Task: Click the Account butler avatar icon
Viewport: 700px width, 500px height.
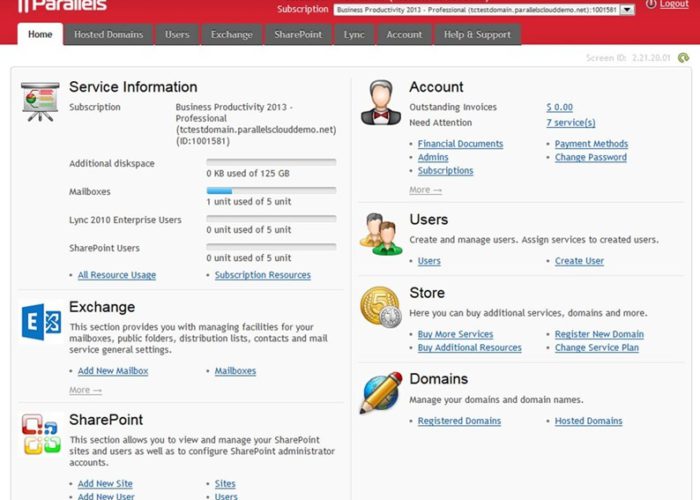Action: point(381,103)
